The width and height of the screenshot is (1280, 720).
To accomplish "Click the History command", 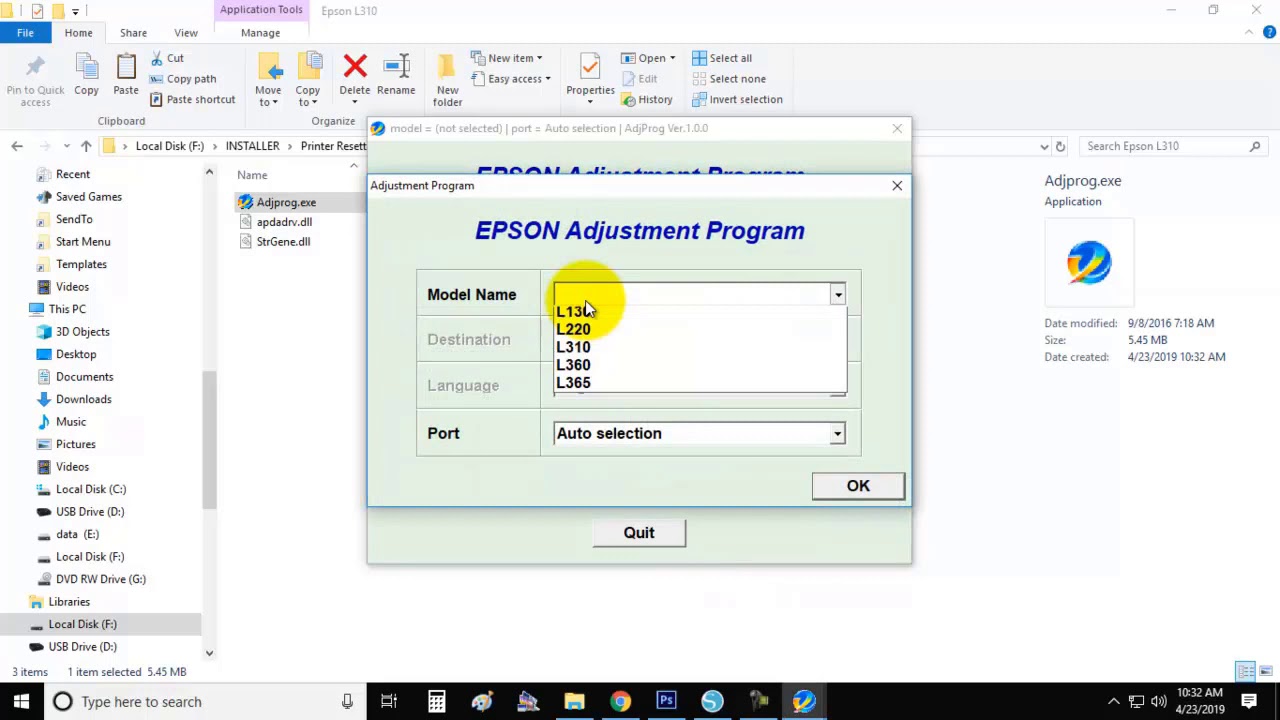I will pyautogui.click(x=647, y=99).
